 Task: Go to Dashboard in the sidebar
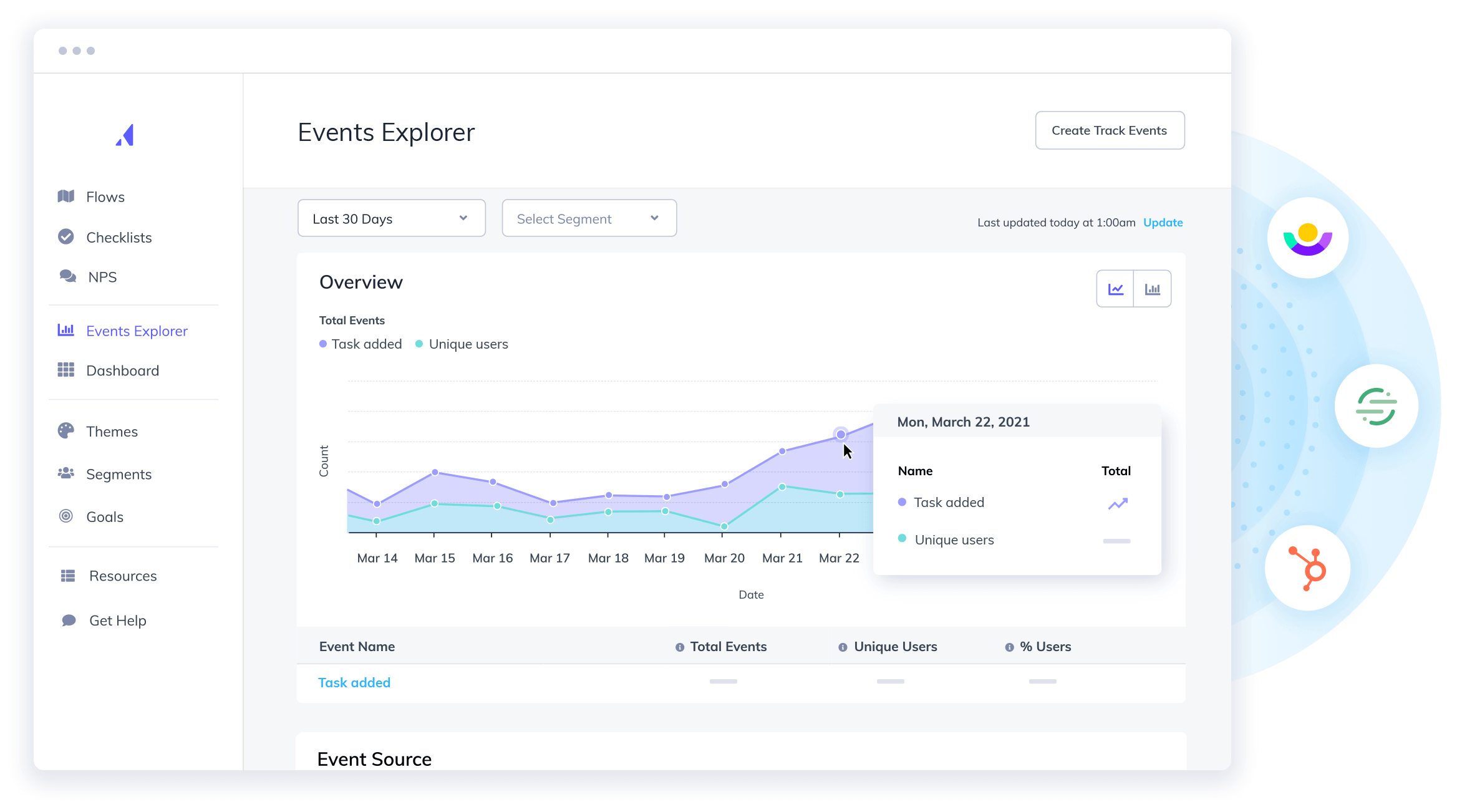[x=122, y=370]
